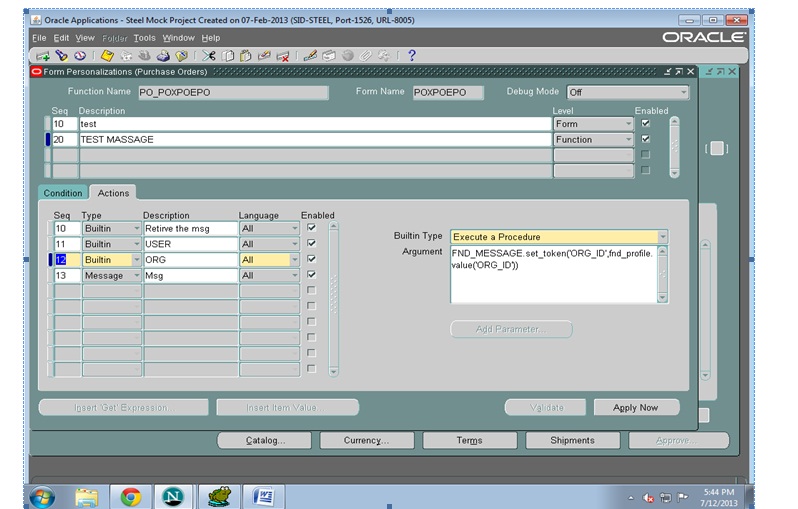Open the File menu
The height and width of the screenshot is (509, 798).
click(39, 38)
